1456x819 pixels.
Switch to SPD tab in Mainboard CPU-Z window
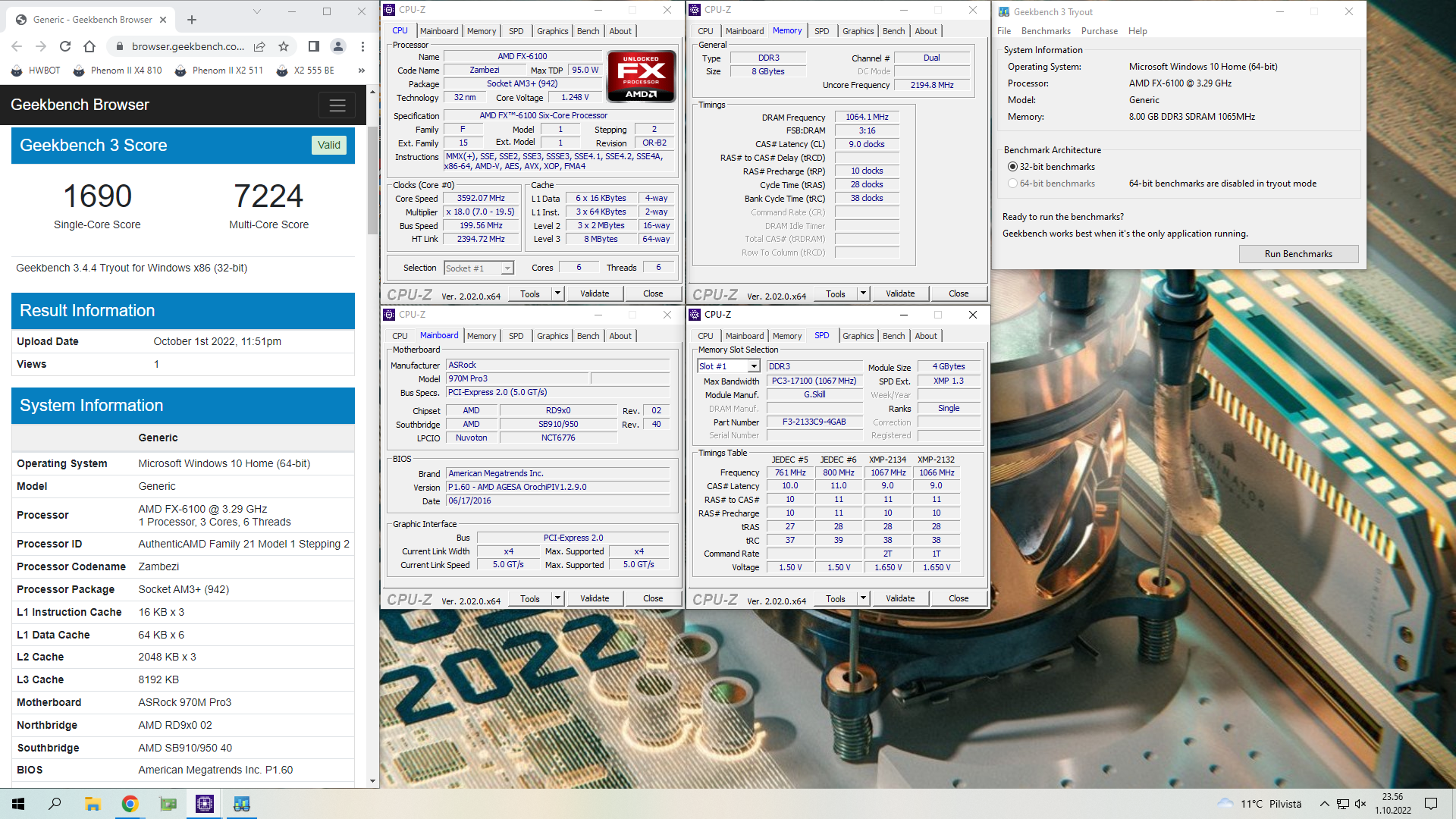coord(516,336)
